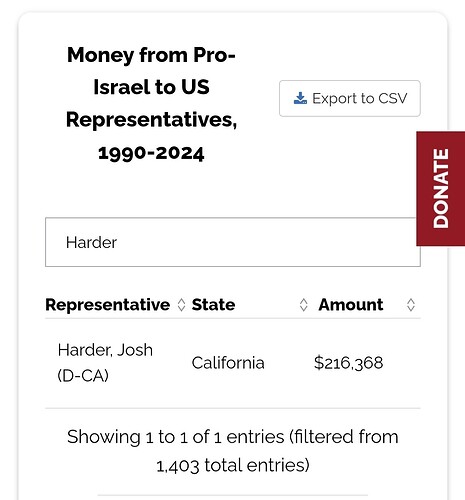The image size is (465, 500).
Task: Click the word Harder in search box
Action: pos(91,242)
